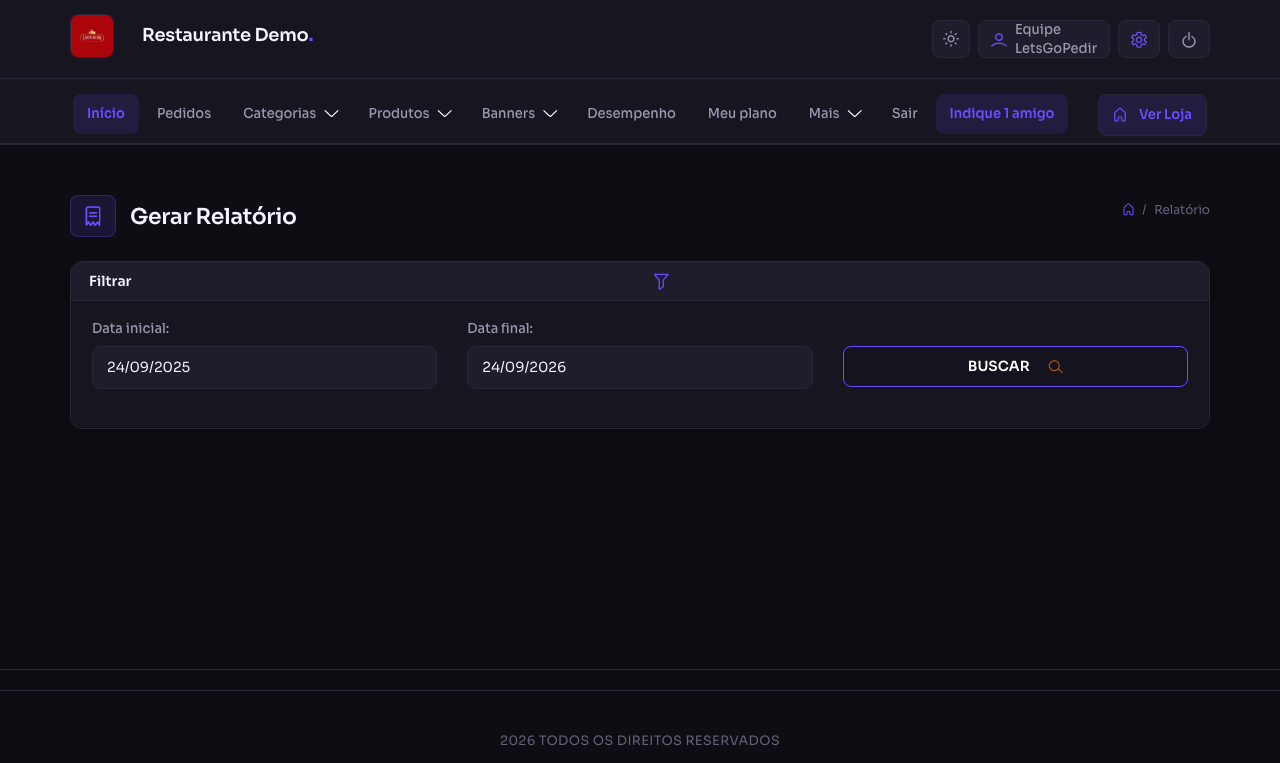The width and height of the screenshot is (1280, 763).
Task: Click the power icon to log out
Action: (1189, 39)
